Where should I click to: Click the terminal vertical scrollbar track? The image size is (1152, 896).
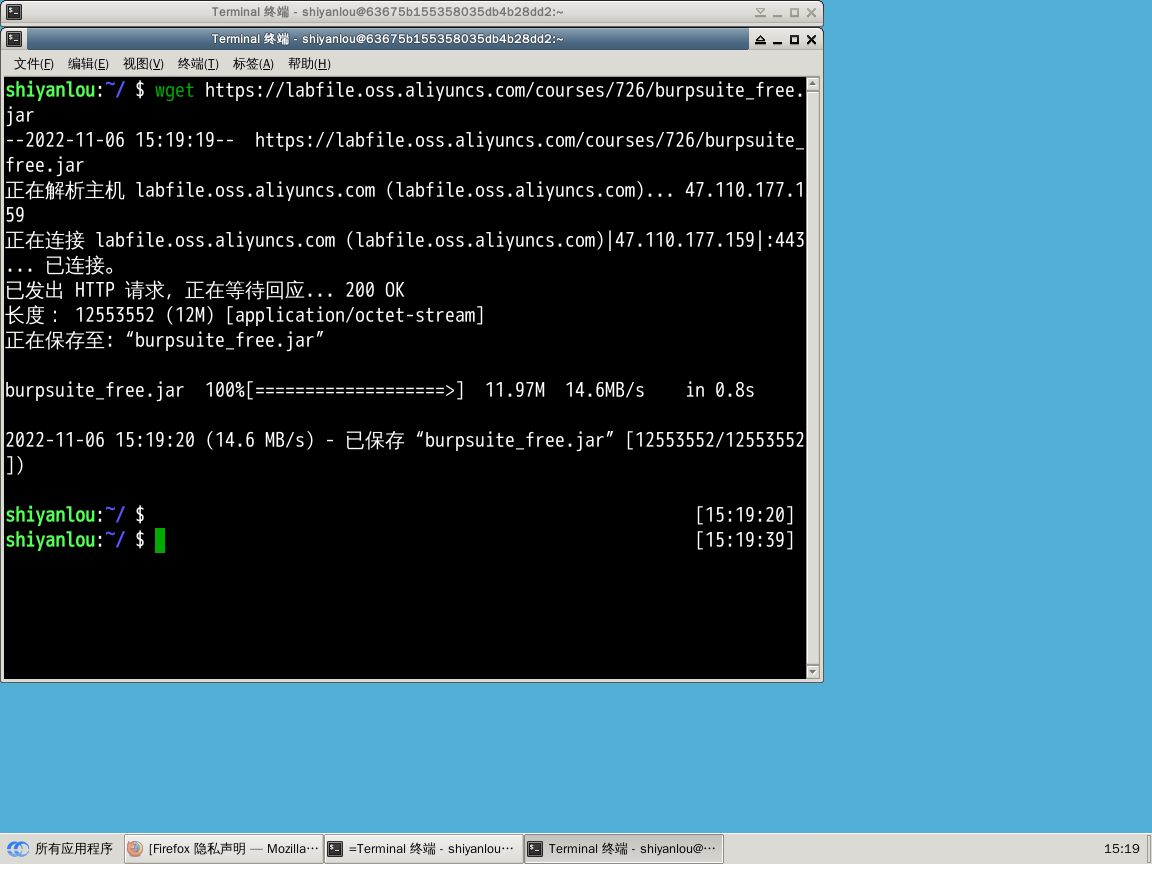click(x=813, y=377)
